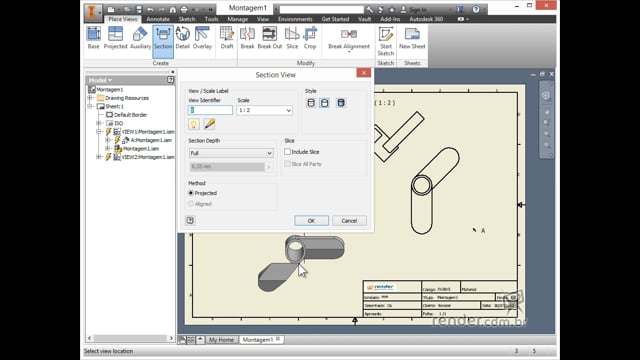Choose the Auxiliary view tool
Image resolution: width=640 pixels, height=360 pixels.
coord(140,38)
